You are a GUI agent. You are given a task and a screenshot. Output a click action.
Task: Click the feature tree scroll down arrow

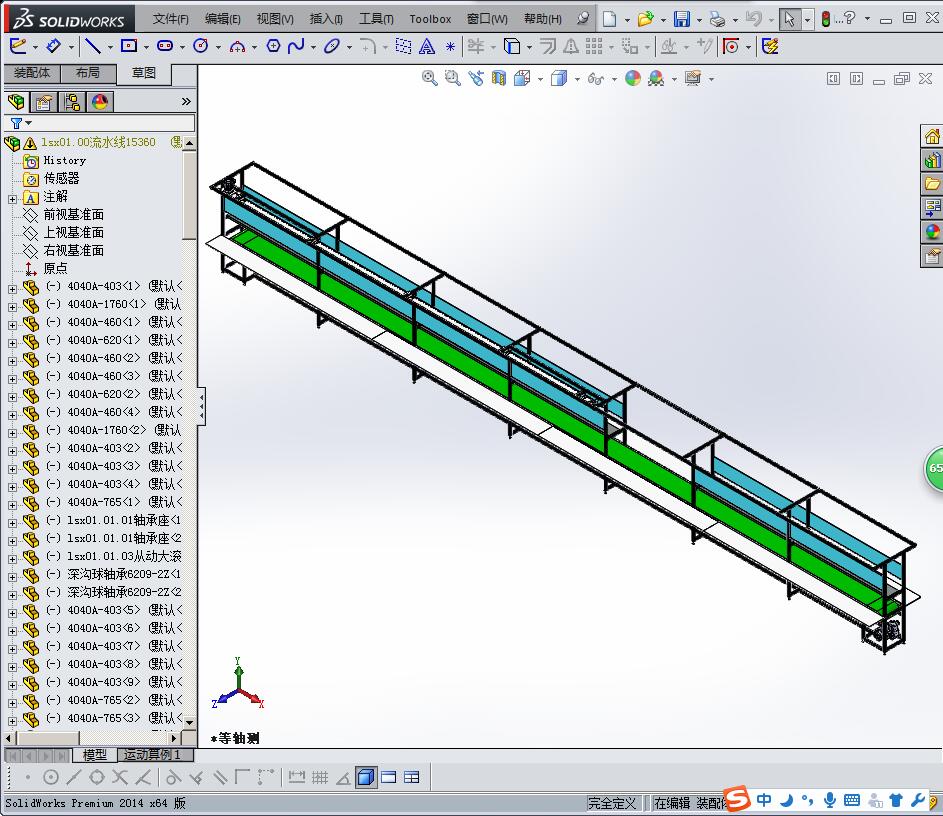189,722
